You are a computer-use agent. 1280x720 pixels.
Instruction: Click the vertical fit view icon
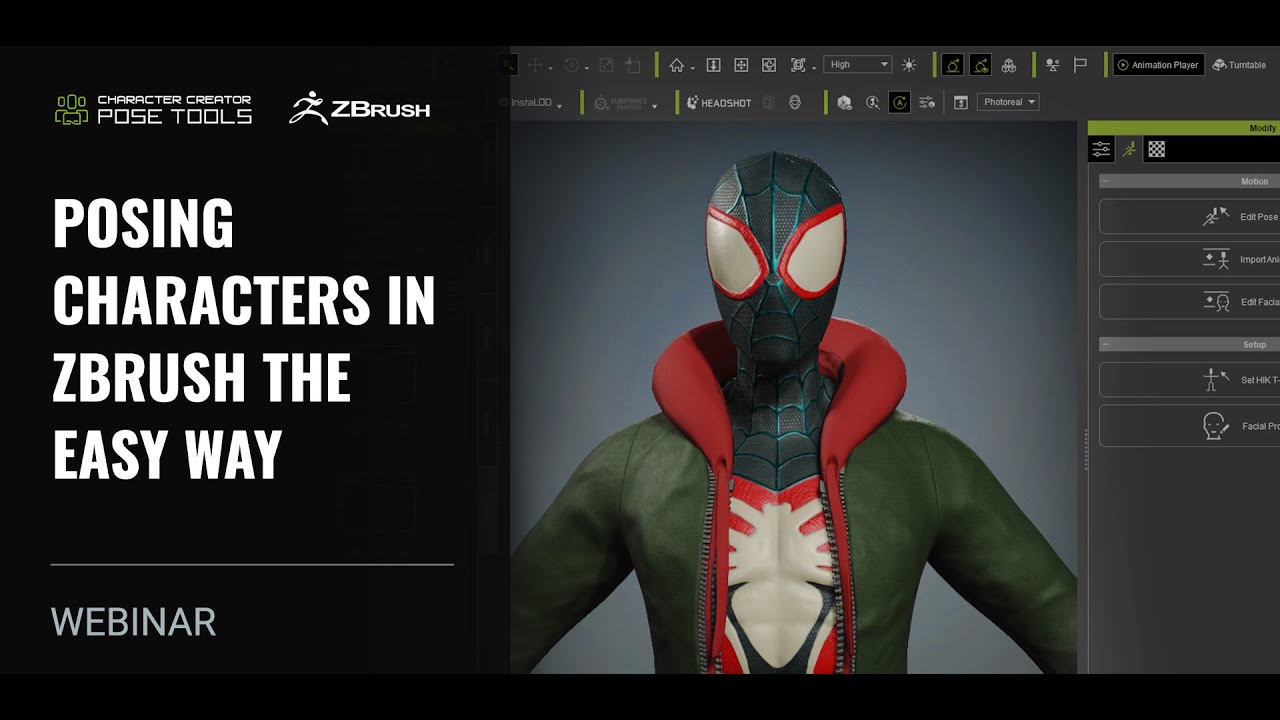pos(713,65)
